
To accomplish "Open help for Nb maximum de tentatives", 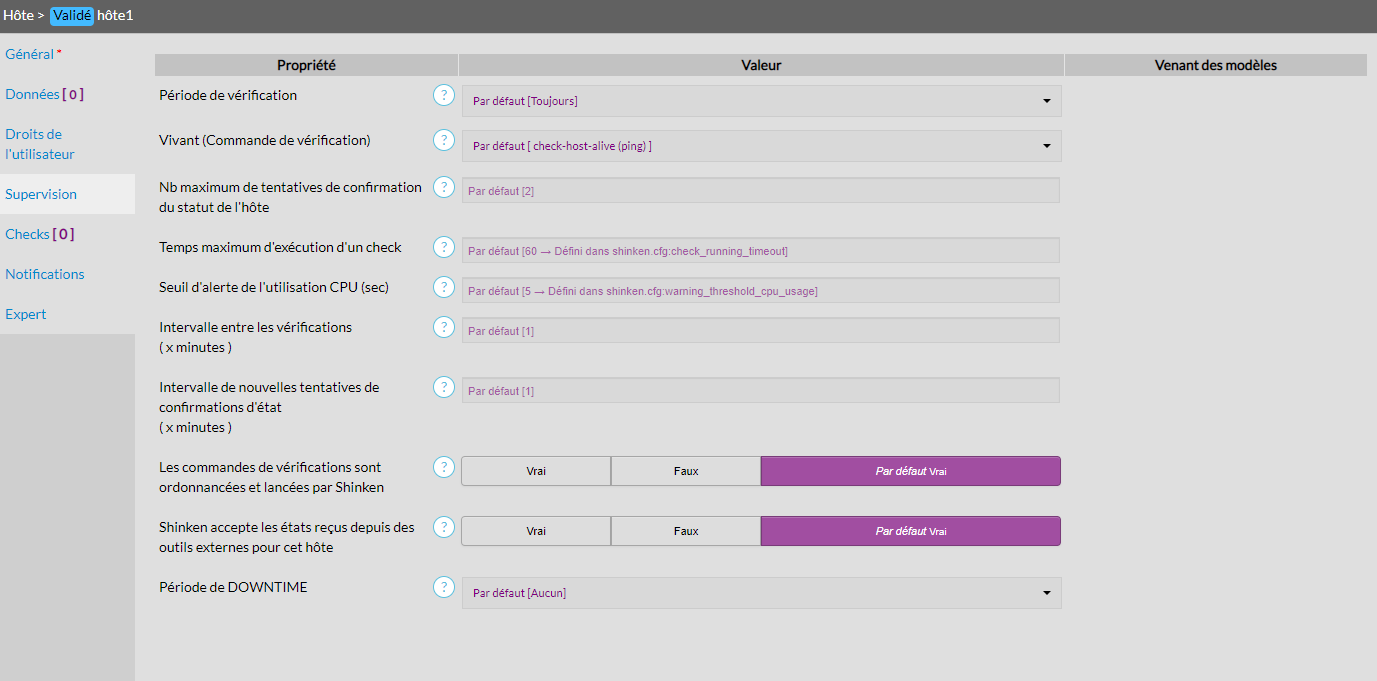I will coord(443,187).
